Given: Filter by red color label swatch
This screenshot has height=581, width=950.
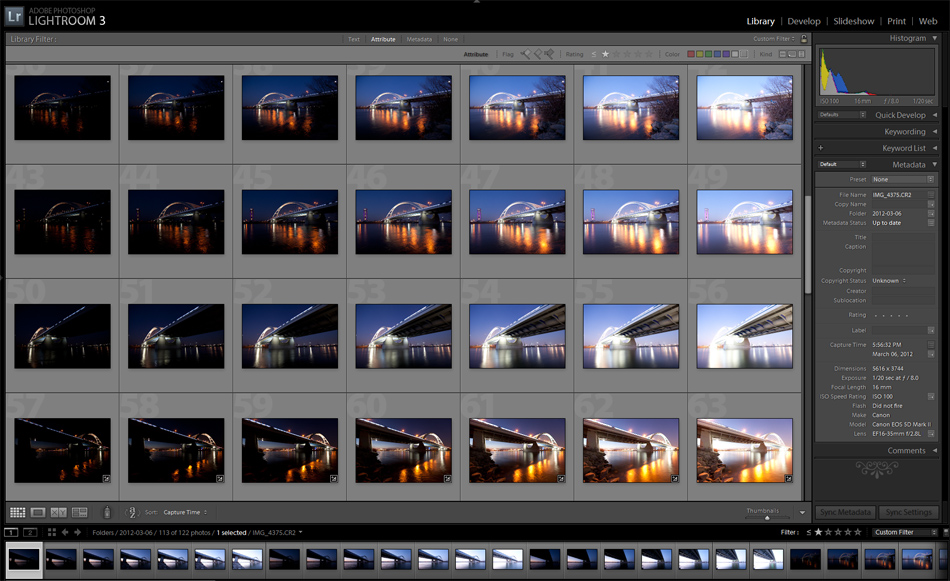Looking at the screenshot, I should (x=691, y=54).
